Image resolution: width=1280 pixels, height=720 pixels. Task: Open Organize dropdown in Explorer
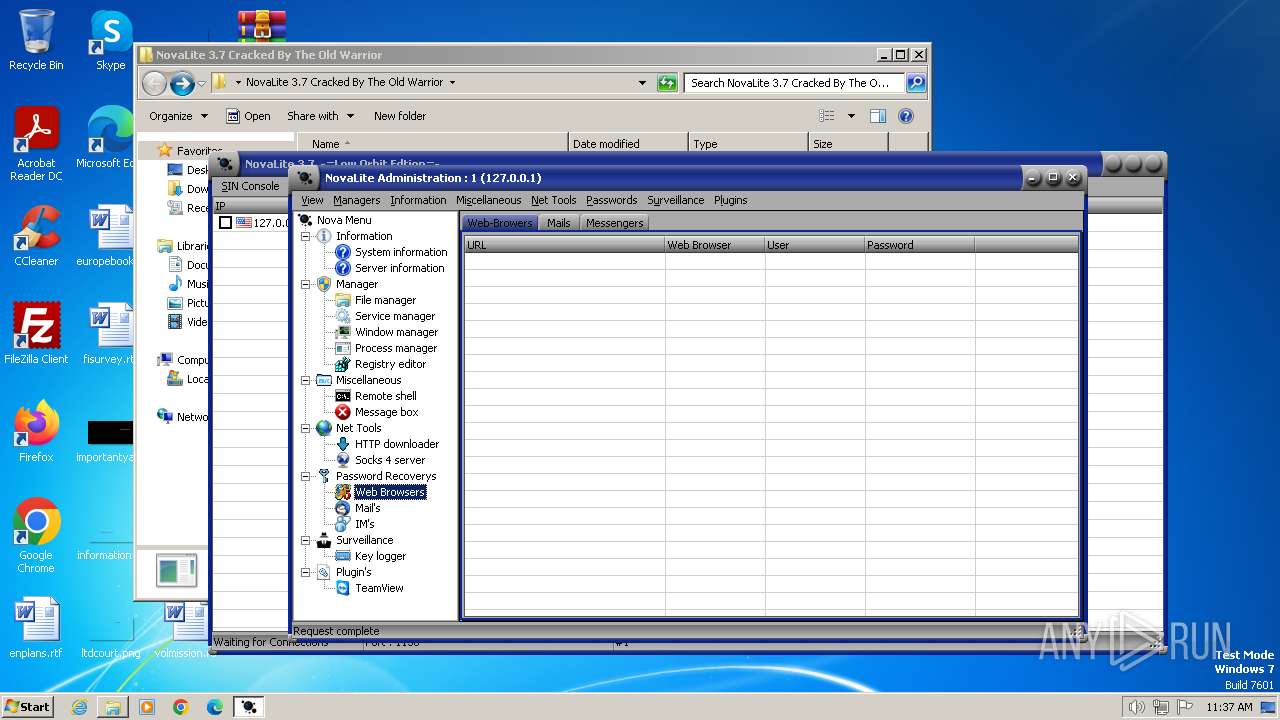click(178, 116)
